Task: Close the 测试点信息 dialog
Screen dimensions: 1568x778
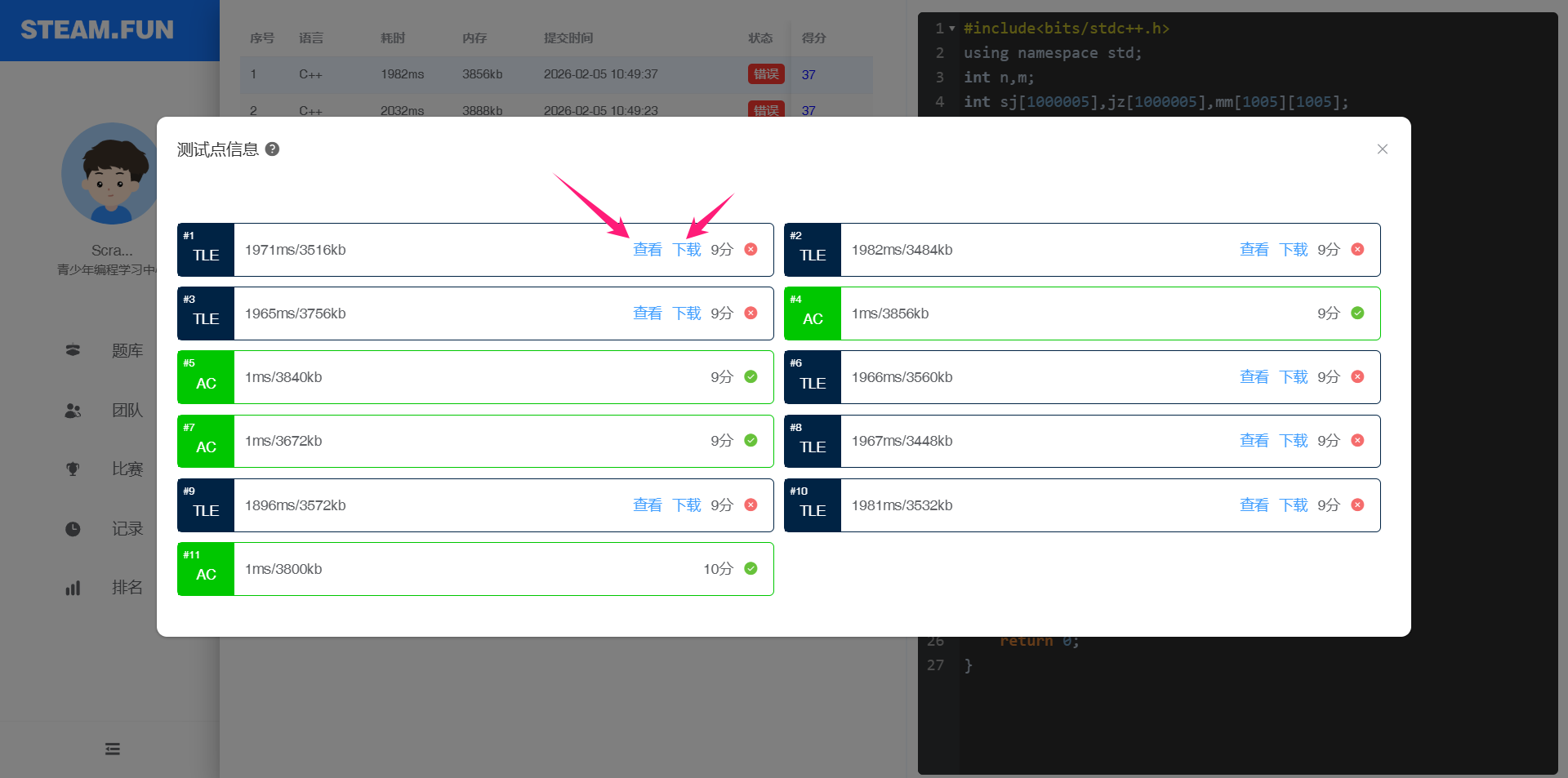Action: [1383, 149]
